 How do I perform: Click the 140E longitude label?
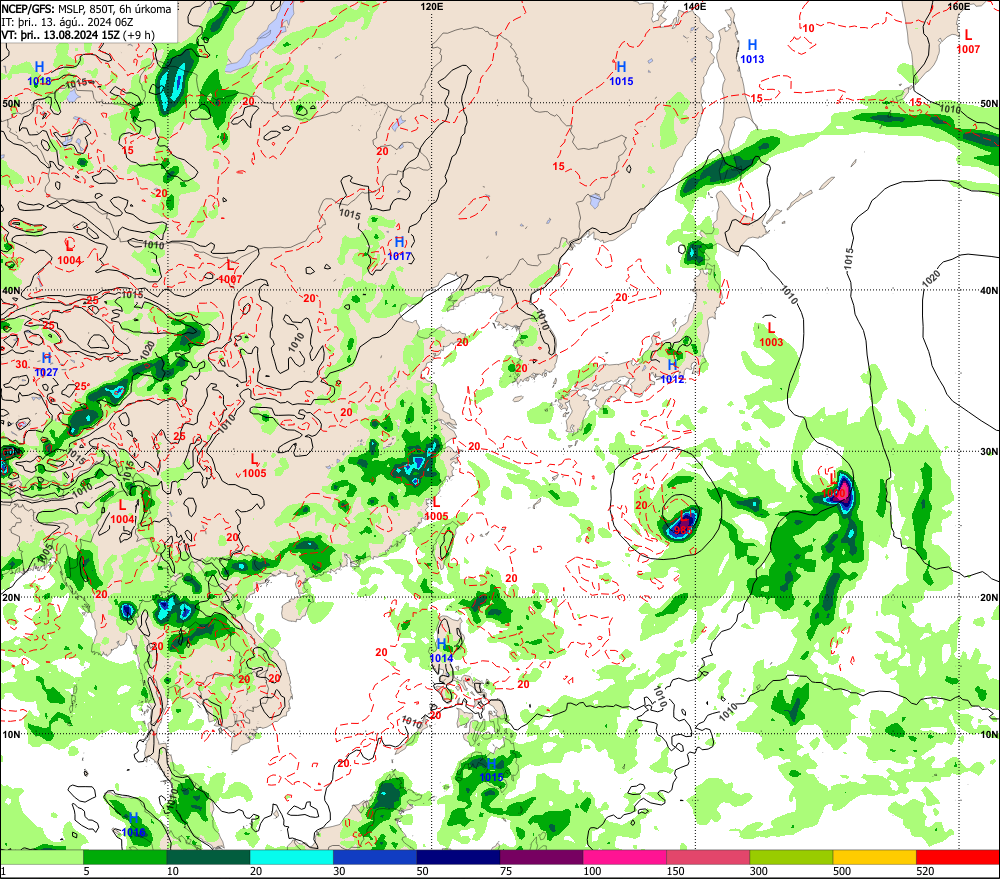pyautogui.click(x=695, y=6)
